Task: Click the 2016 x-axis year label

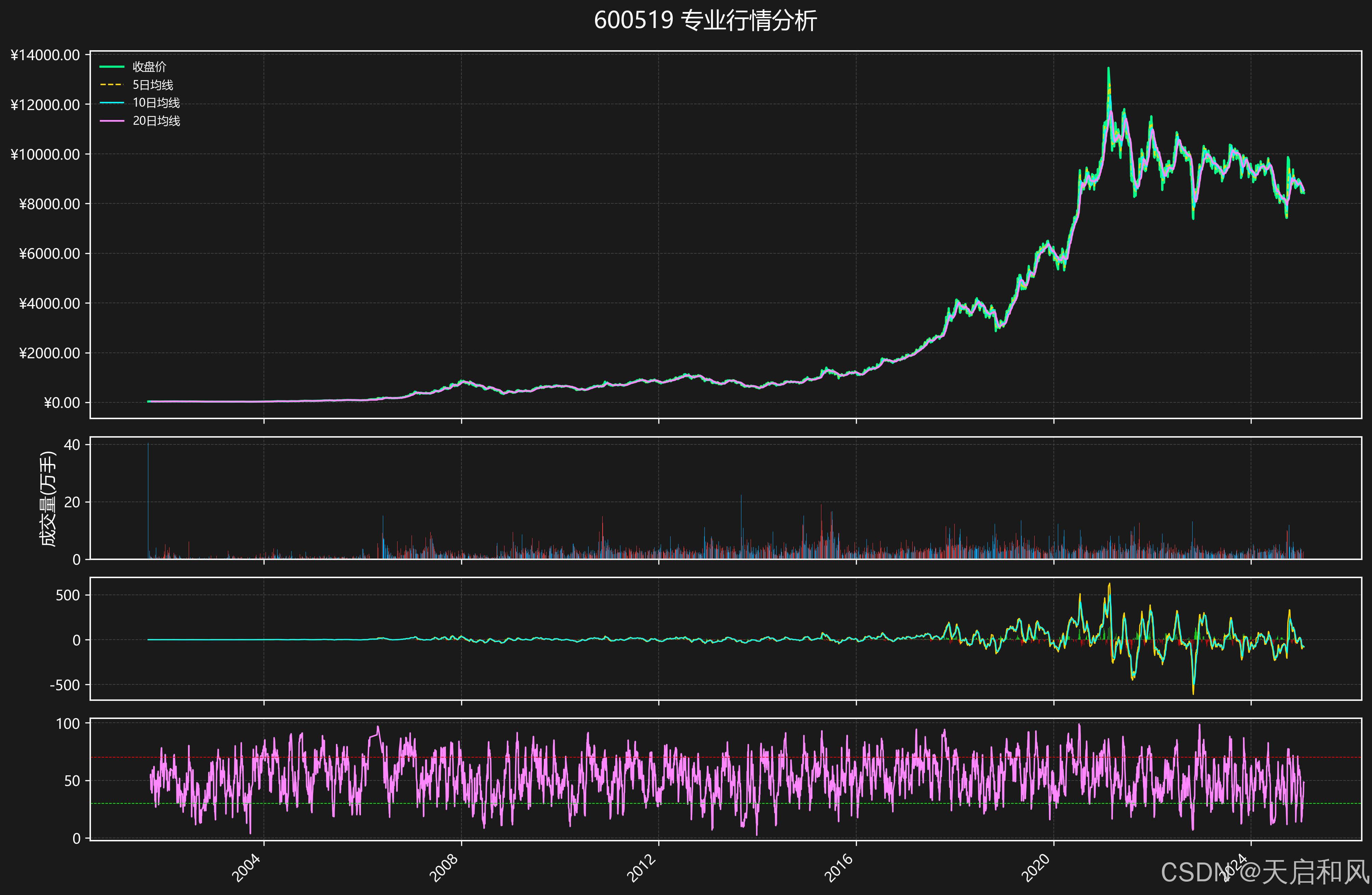Action: point(839,867)
